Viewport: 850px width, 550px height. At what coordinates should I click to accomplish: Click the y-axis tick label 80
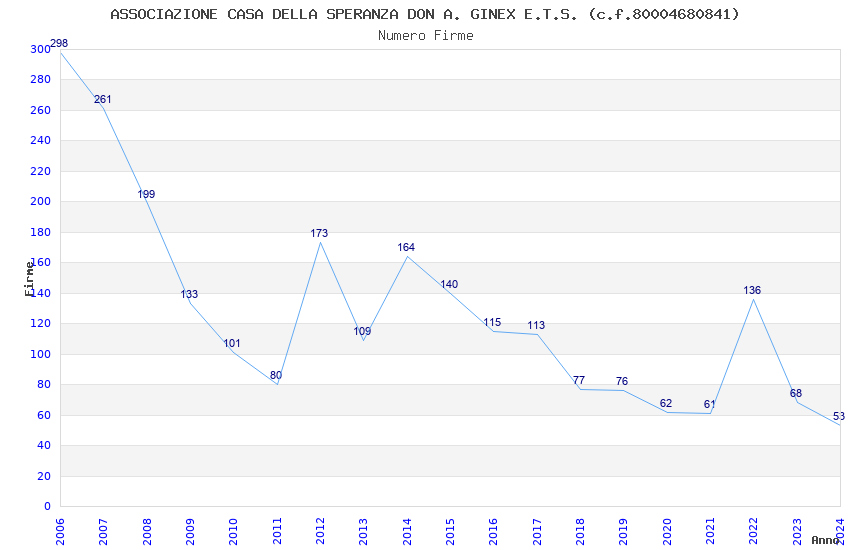[x=43, y=385]
